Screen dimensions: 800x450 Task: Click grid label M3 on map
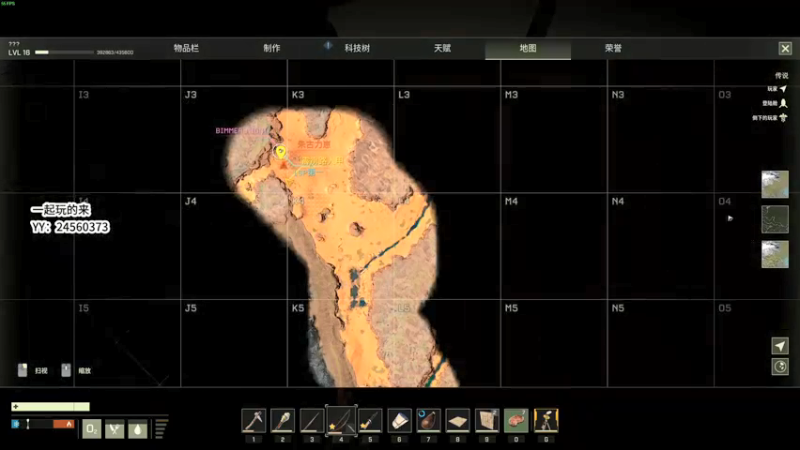pyautogui.click(x=511, y=95)
